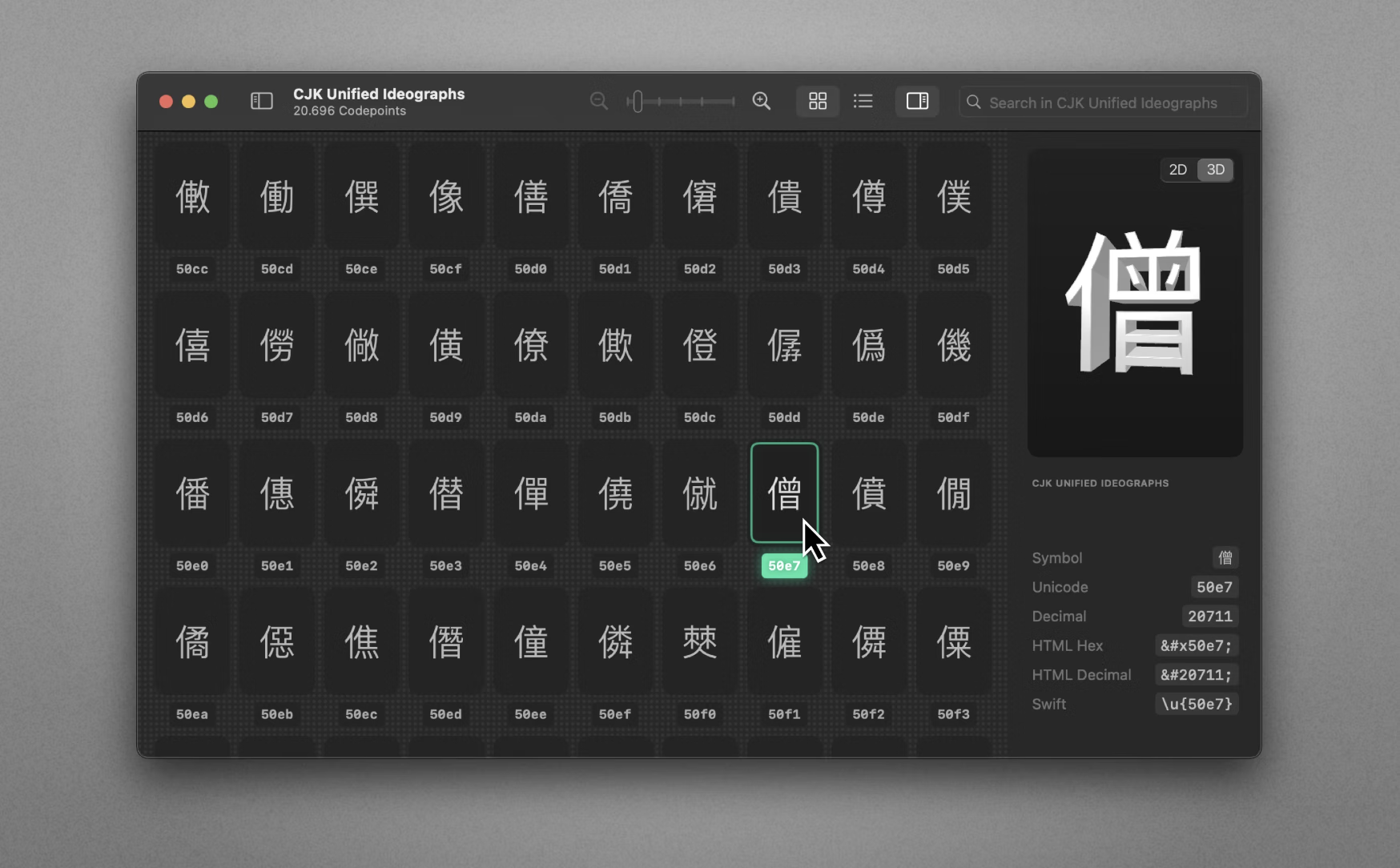The width and height of the screenshot is (1400, 868).
Task: Click the zoom out magnifier icon
Action: [598, 101]
